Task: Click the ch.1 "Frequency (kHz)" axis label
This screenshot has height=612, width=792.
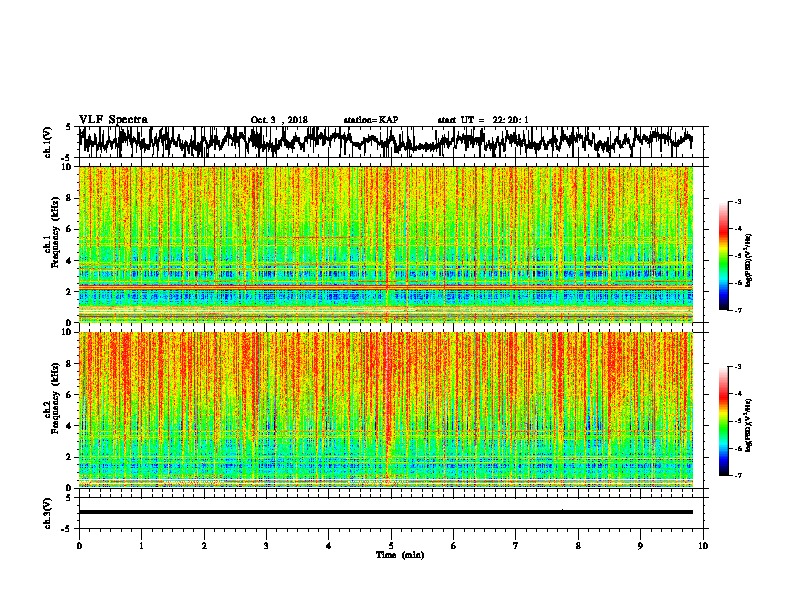Action: (55, 233)
